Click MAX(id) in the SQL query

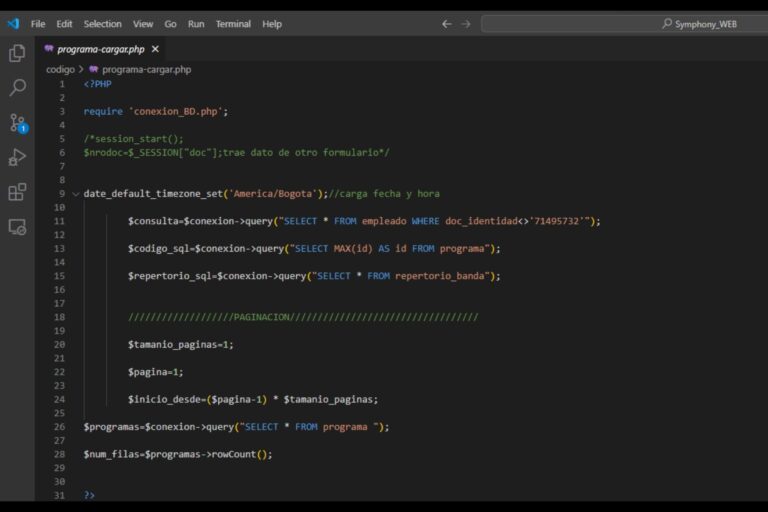click(353, 249)
